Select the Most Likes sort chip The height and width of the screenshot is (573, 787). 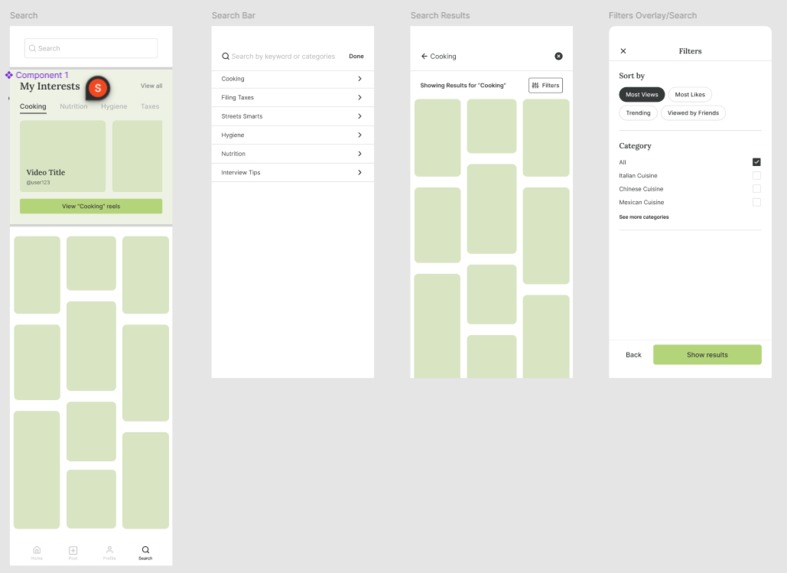tap(690, 94)
